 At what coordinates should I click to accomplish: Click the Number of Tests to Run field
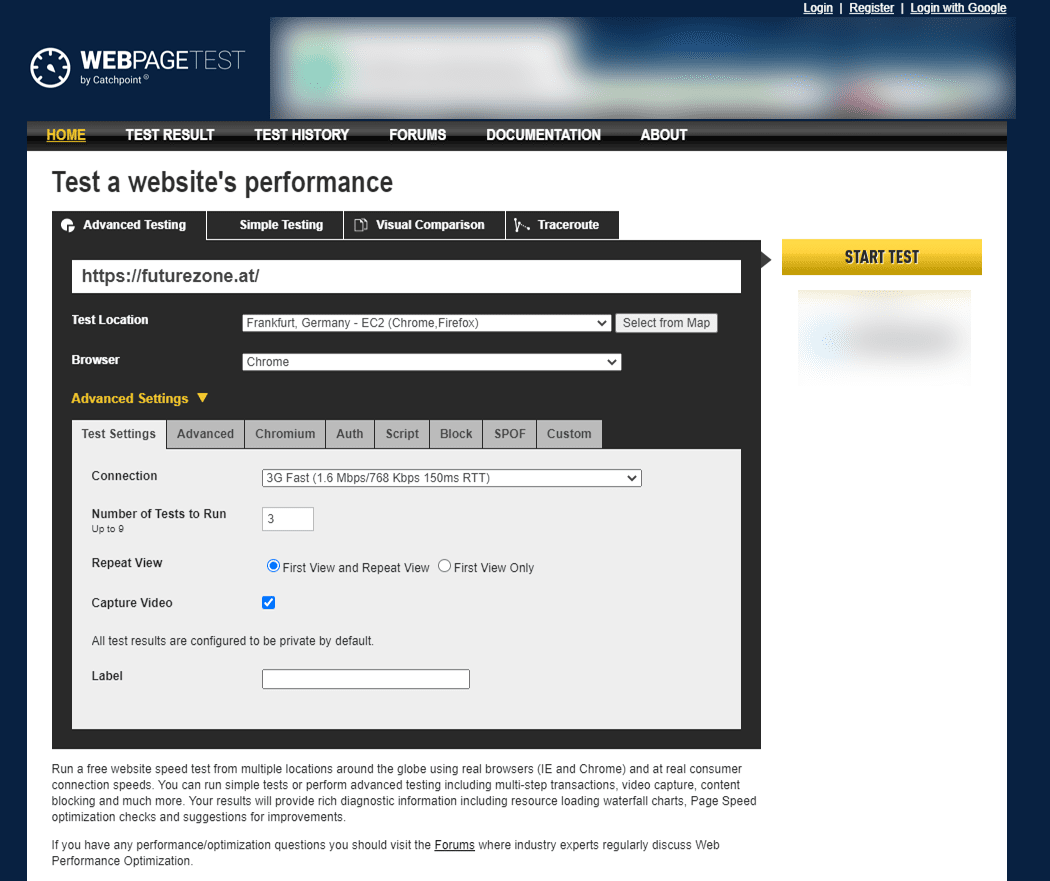[x=288, y=519]
